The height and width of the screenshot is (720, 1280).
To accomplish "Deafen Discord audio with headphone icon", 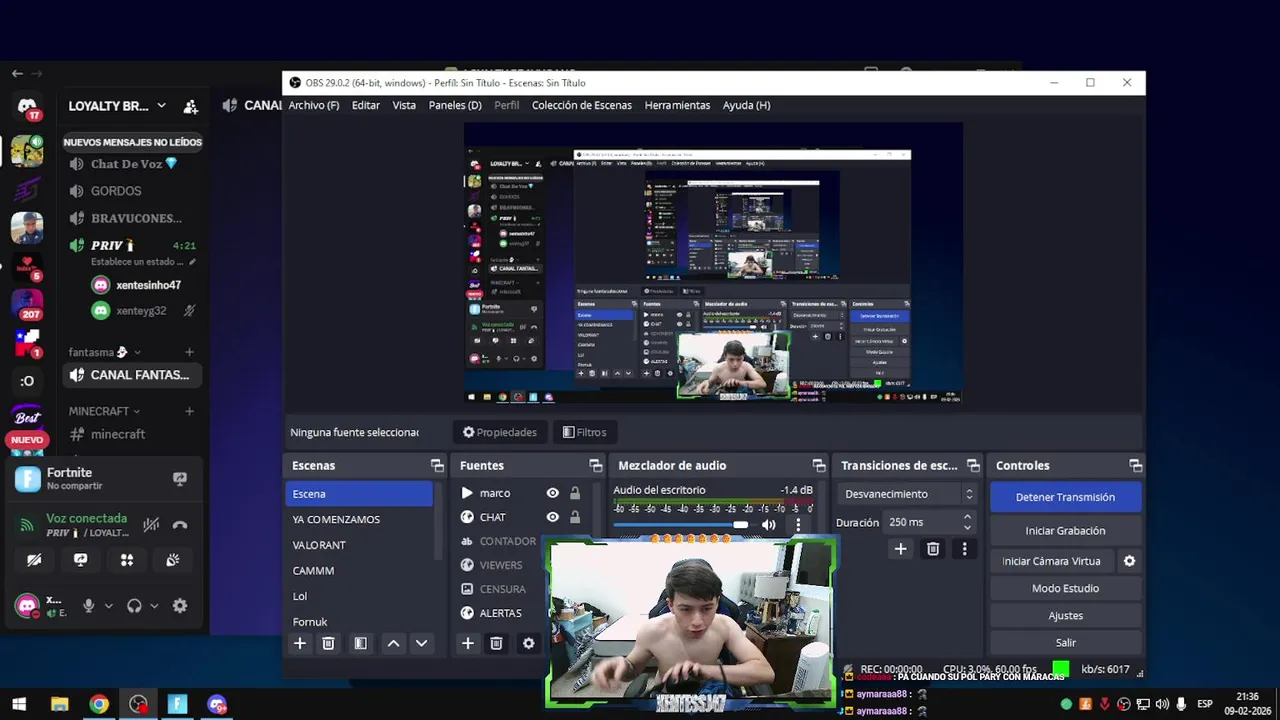I will coord(134,606).
